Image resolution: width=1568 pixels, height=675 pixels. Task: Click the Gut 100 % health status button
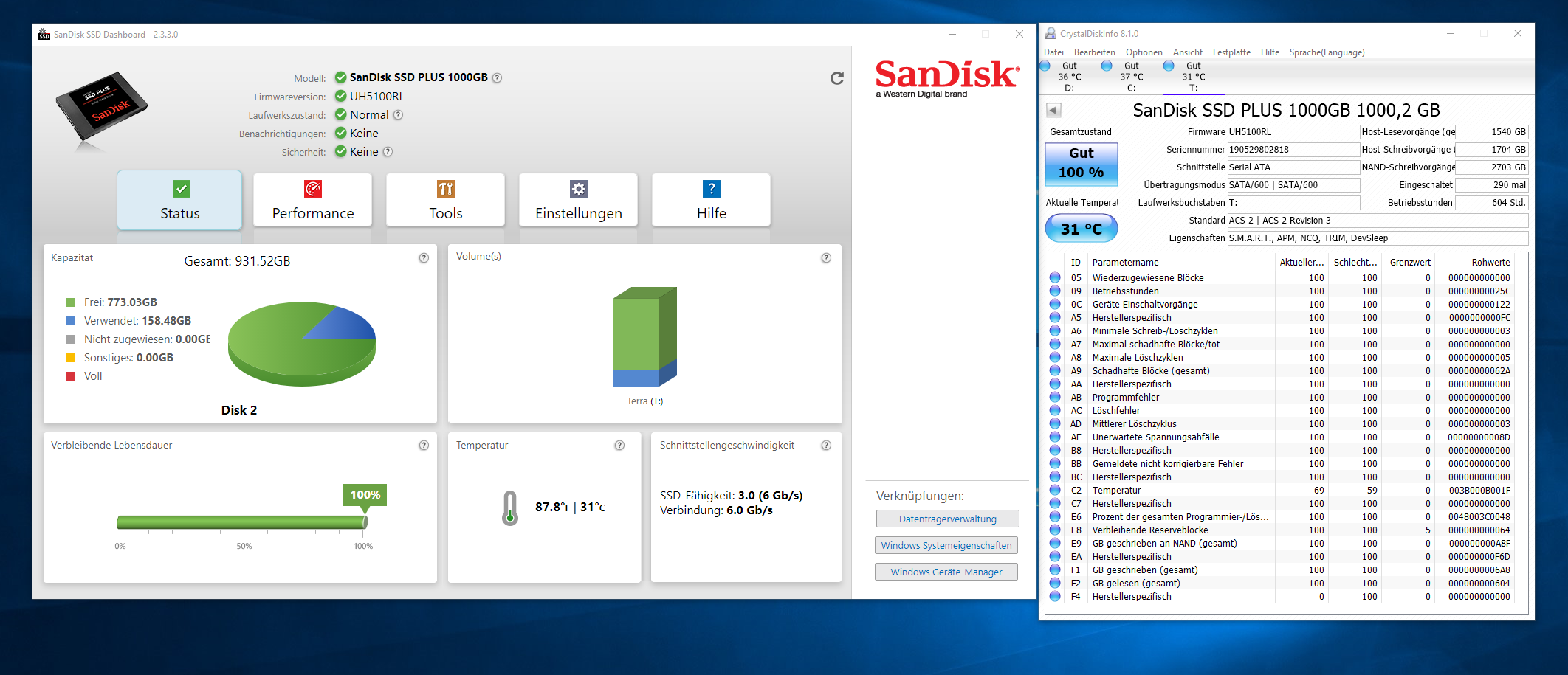pyautogui.click(x=1081, y=163)
